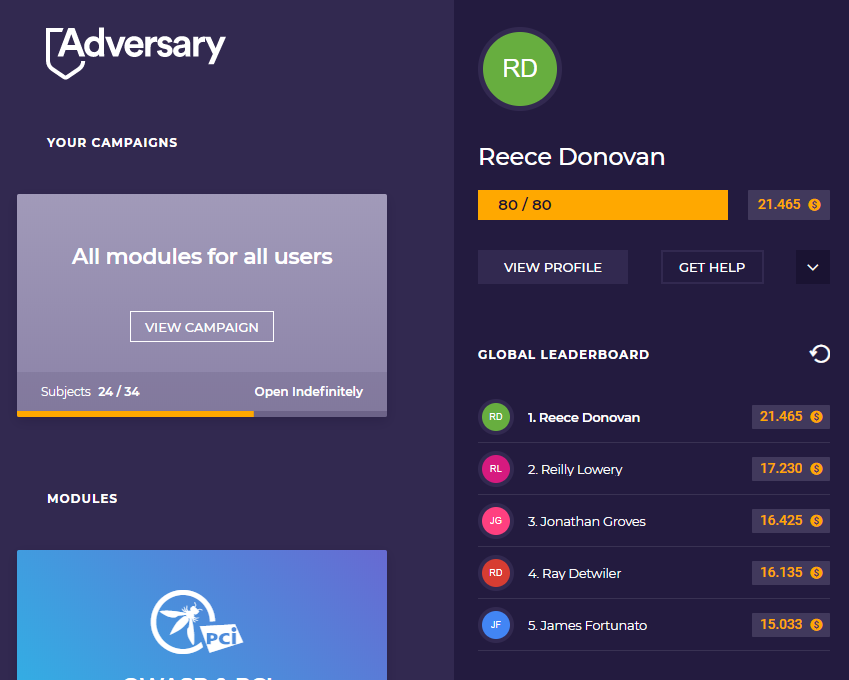Click James Fortunato's JF avatar
Screen dimensions: 849x680
tap(496, 625)
